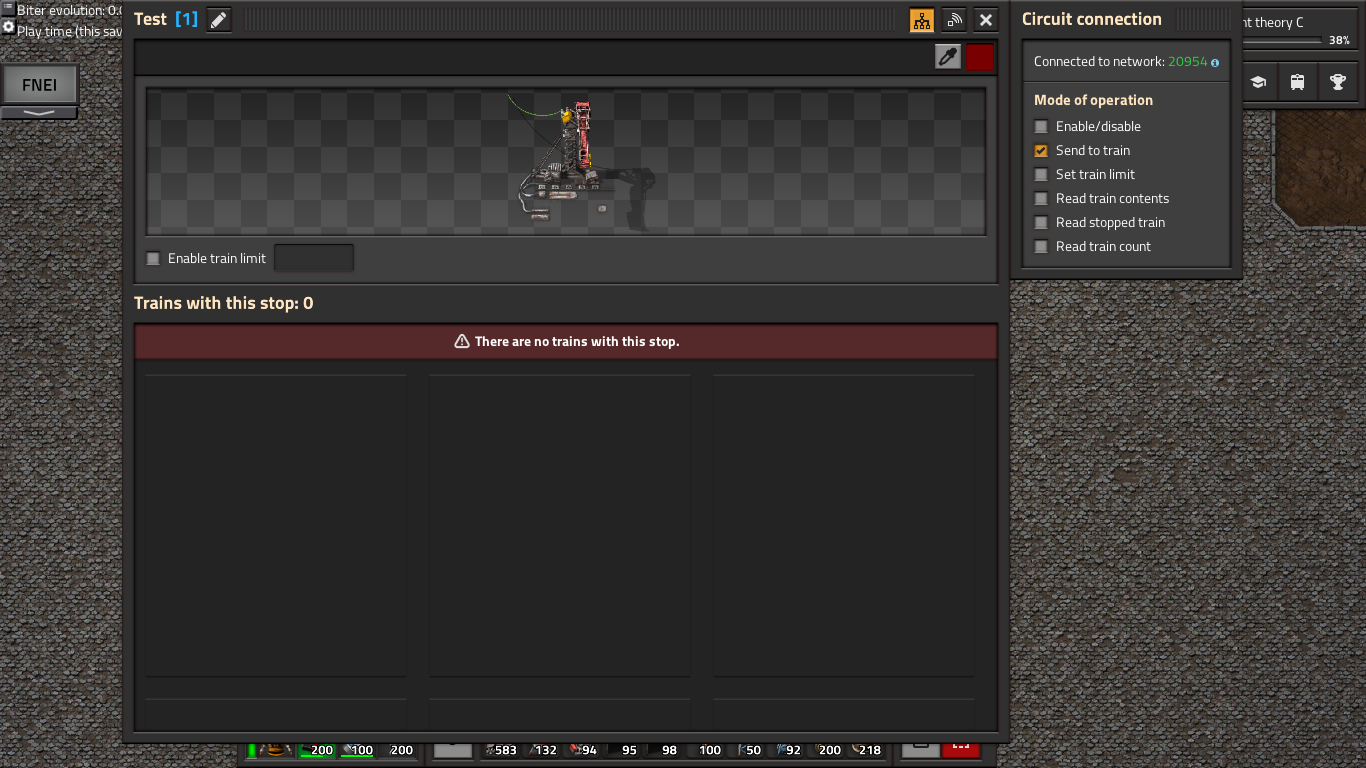Click the 'Trains with this stop: 0' heading
The width and height of the screenshot is (1366, 768).
click(224, 303)
